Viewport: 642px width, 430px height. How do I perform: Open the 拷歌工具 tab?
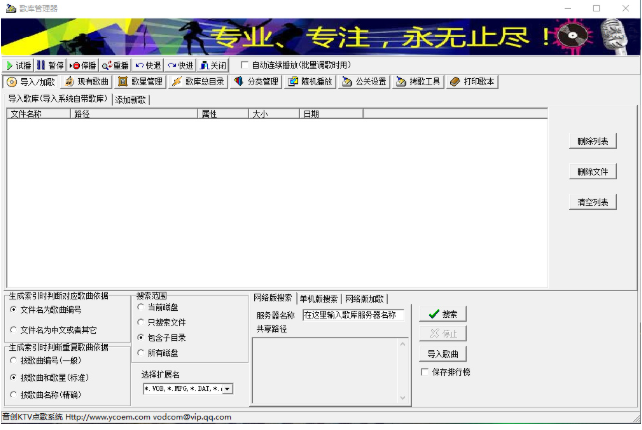coord(418,81)
